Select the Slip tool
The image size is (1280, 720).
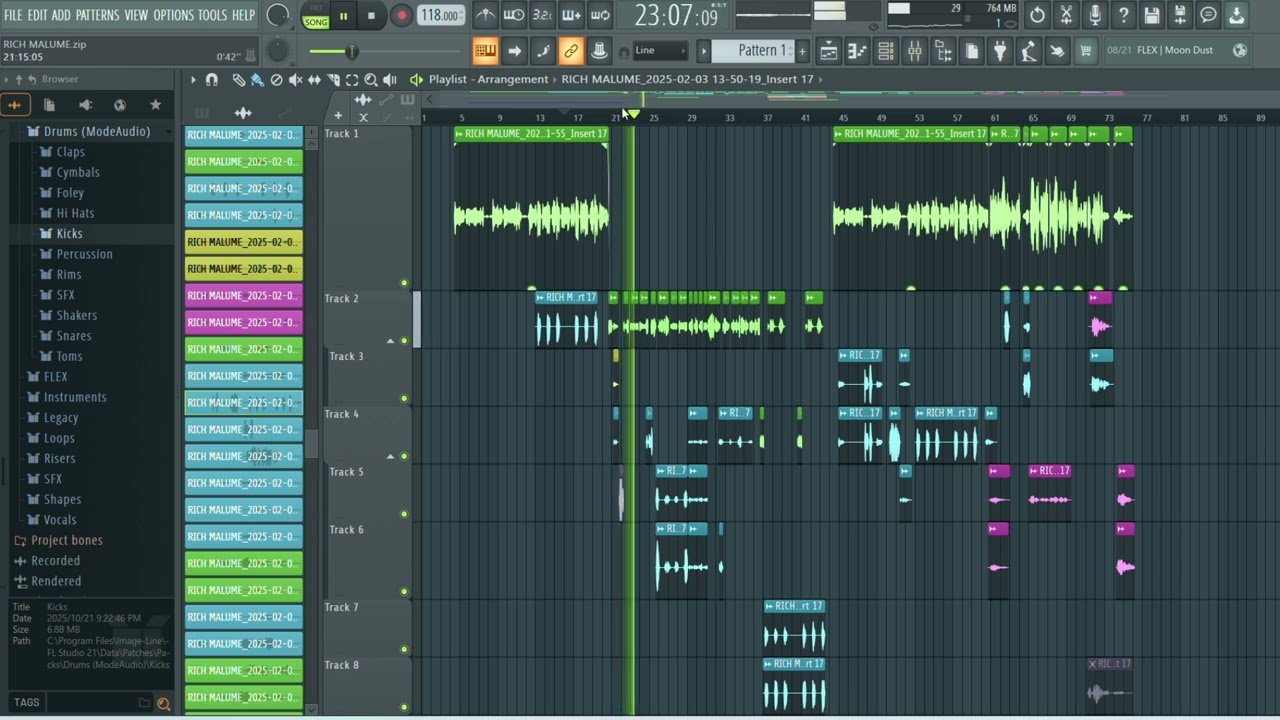(314, 80)
